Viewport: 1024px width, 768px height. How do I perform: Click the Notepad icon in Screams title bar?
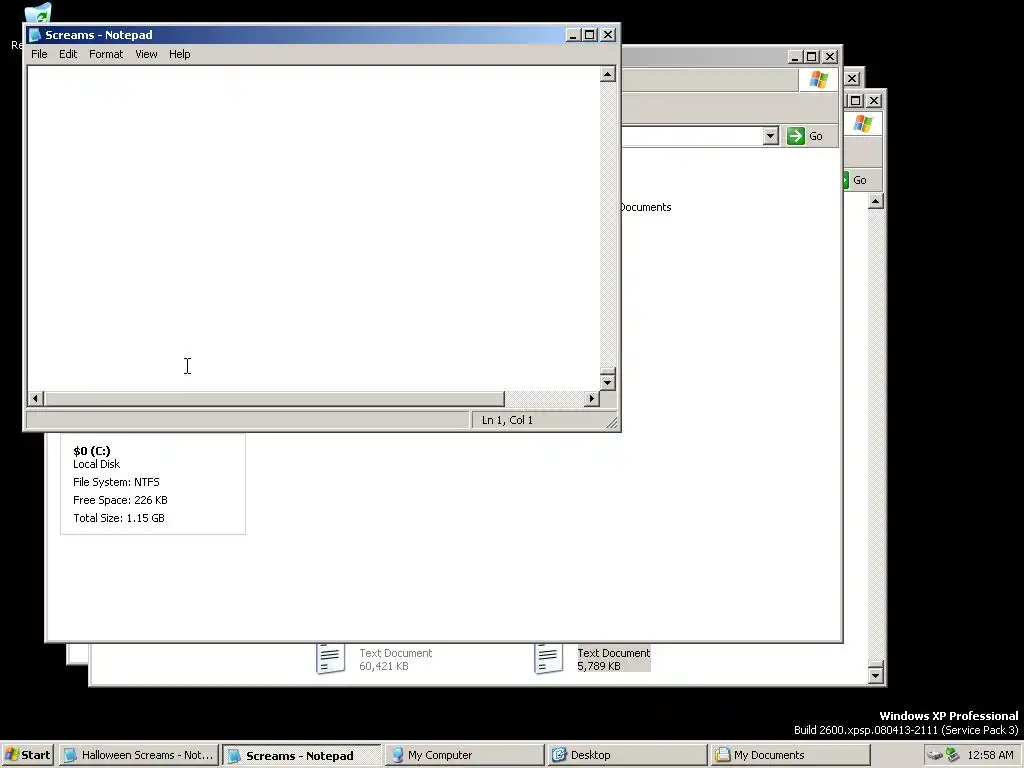coord(35,35)
